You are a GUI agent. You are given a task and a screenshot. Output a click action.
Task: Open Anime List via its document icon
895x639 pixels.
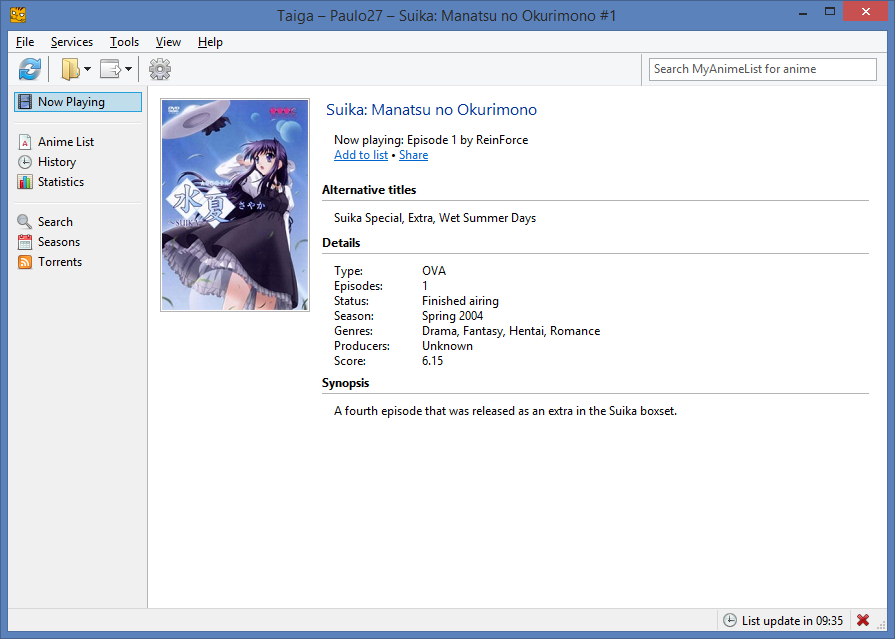click(25, 142)
